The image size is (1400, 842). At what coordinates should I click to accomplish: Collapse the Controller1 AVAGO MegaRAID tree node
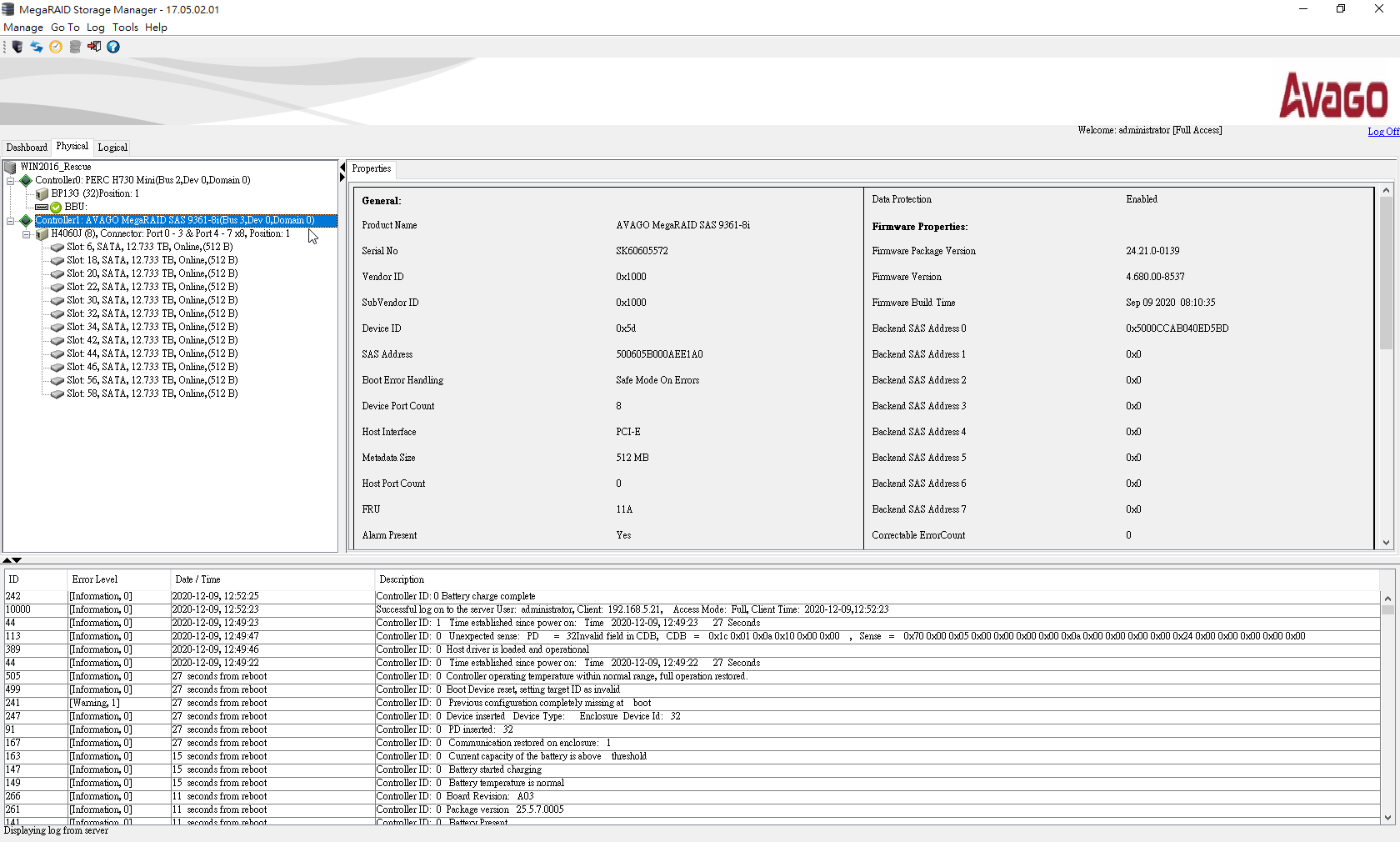coord(11,220)
